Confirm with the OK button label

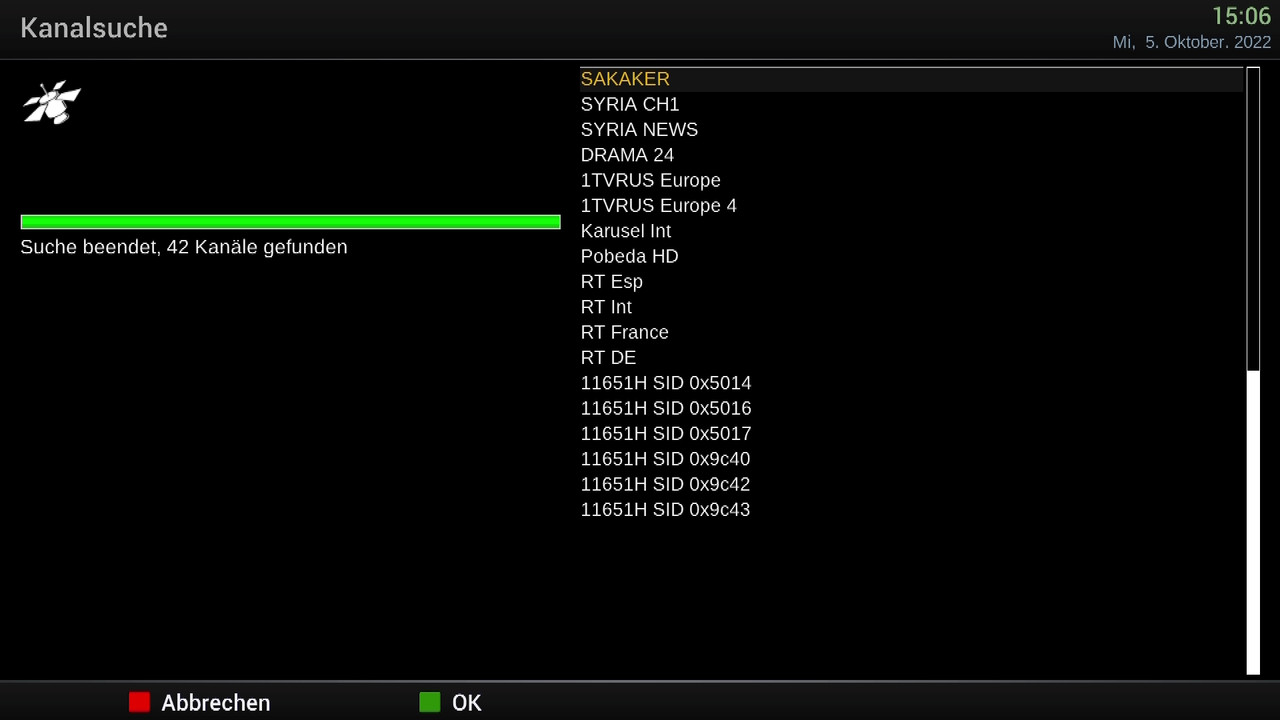coord(467,703)
